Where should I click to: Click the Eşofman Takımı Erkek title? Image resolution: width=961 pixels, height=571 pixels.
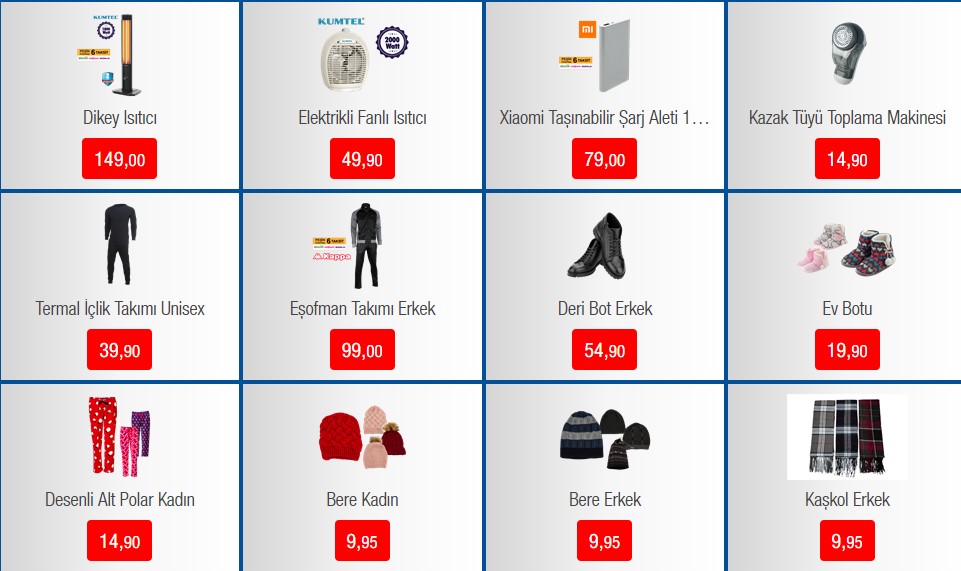(362, 309)
